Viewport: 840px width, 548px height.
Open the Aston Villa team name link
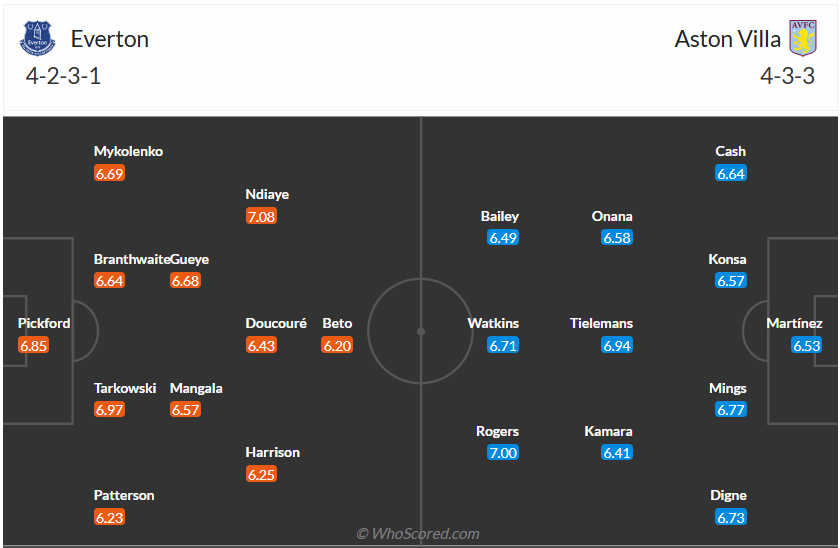[x=726, y=39]
